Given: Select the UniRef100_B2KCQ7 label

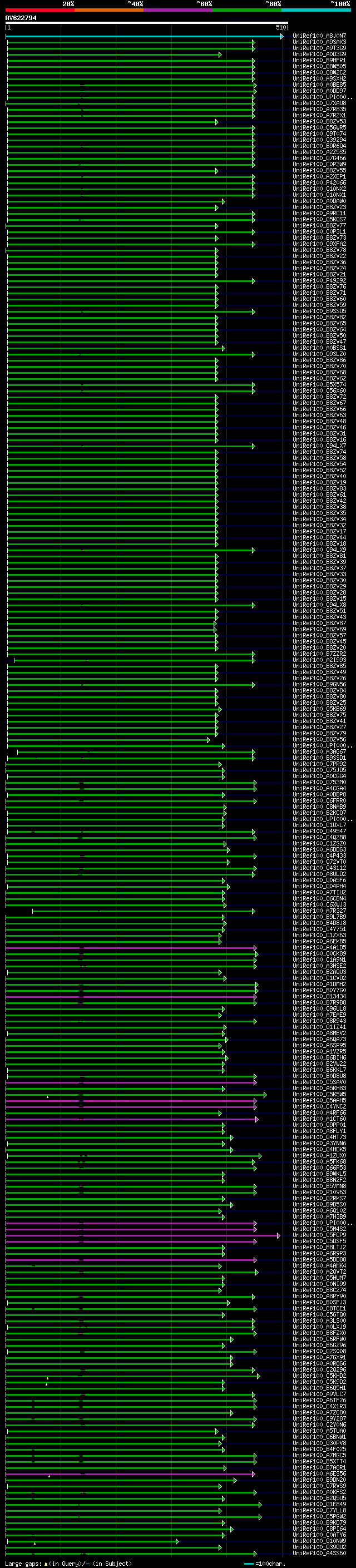Looking at the screenshot, I should (319, 813).
